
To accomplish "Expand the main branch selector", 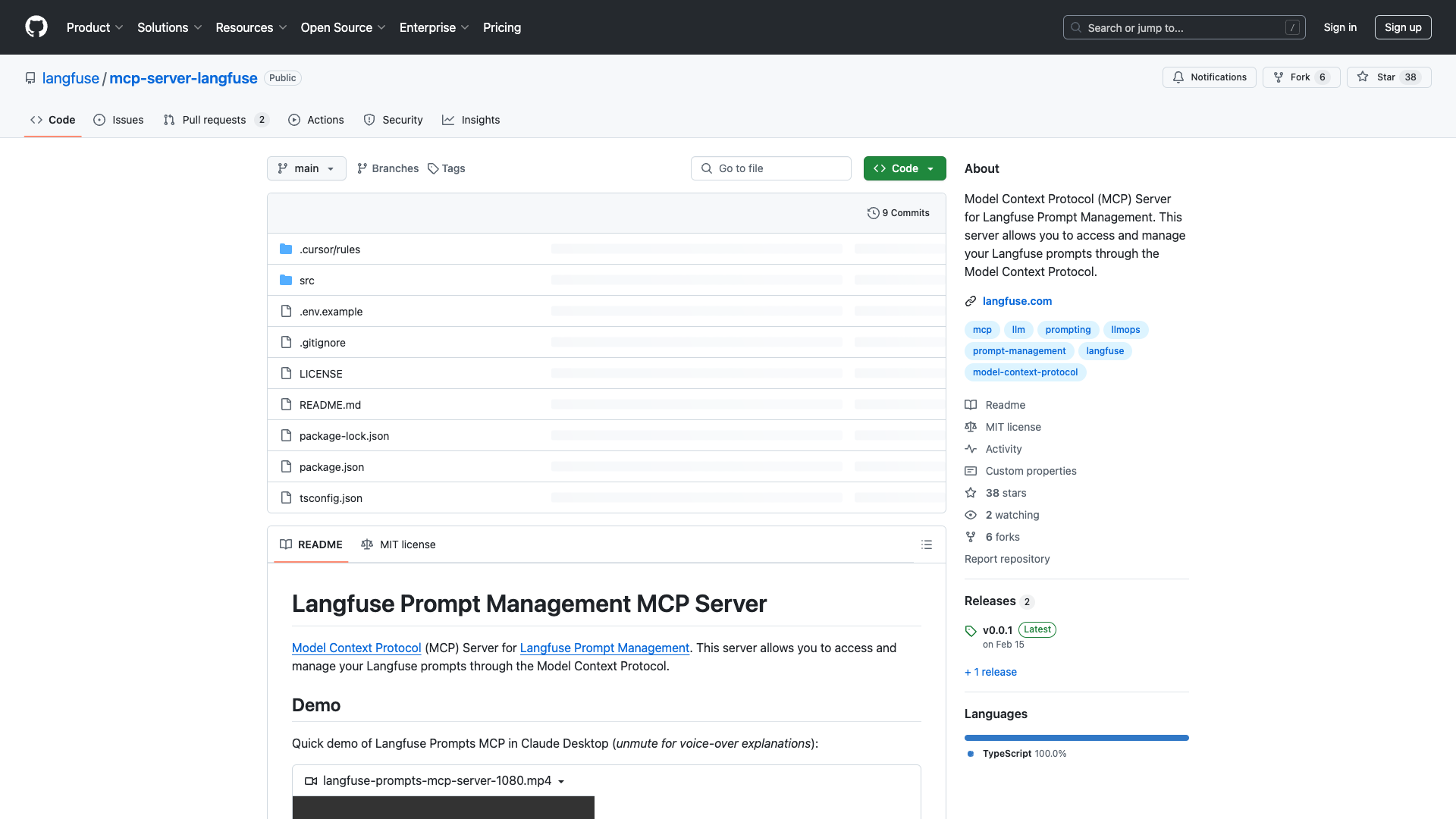I will 306,168.
